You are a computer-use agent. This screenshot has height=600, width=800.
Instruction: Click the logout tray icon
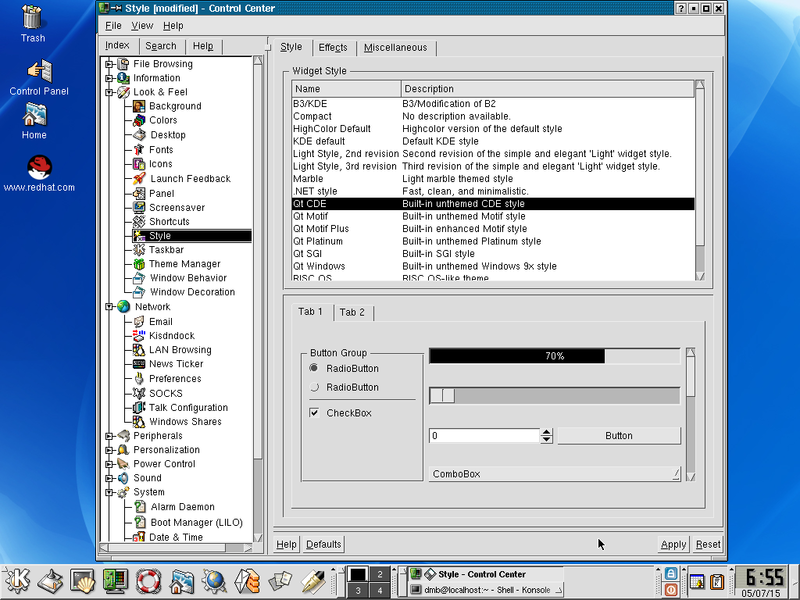(671, 589)
